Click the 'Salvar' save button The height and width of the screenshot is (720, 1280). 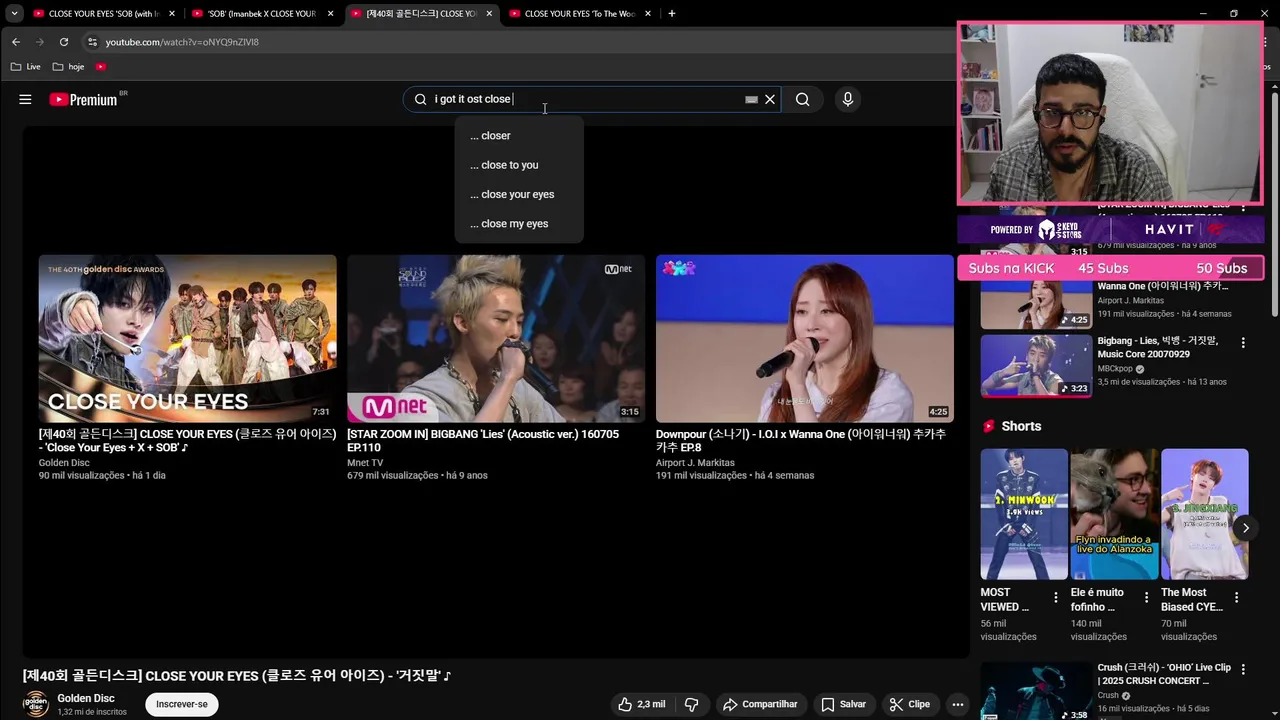pyautogui.click(x=843, y=704)
